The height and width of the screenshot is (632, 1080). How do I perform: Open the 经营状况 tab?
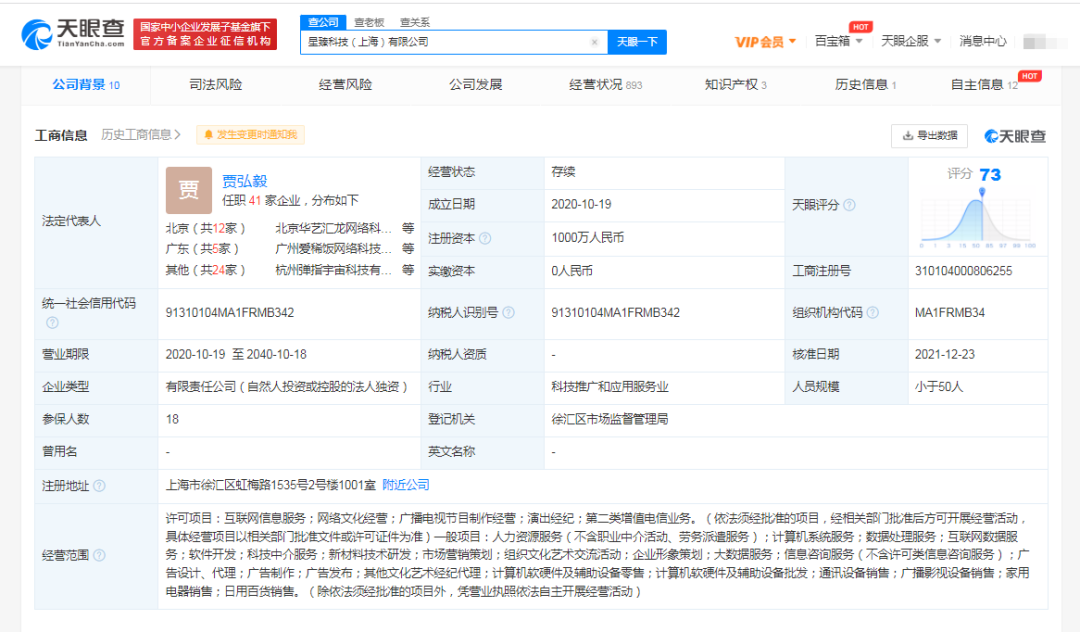(x=605, y=85)
